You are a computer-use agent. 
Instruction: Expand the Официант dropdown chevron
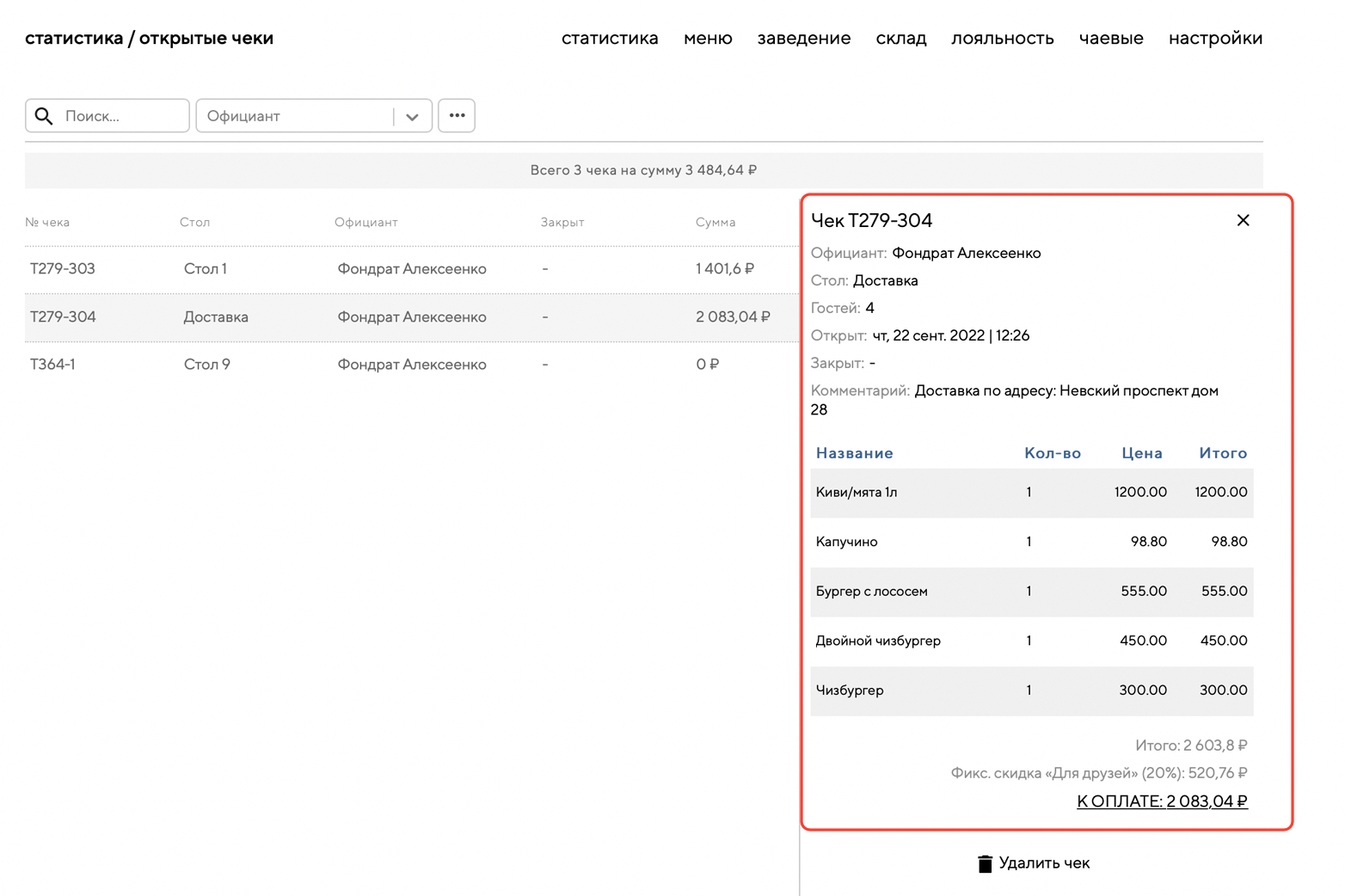[x=413, y=117]
